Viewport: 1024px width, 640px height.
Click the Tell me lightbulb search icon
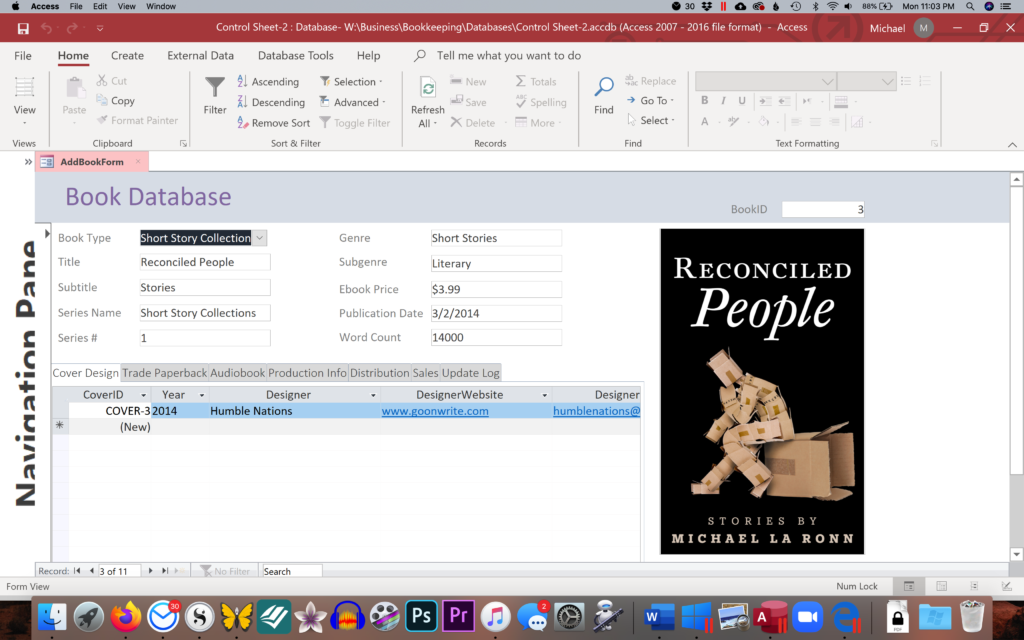point(420,56)
